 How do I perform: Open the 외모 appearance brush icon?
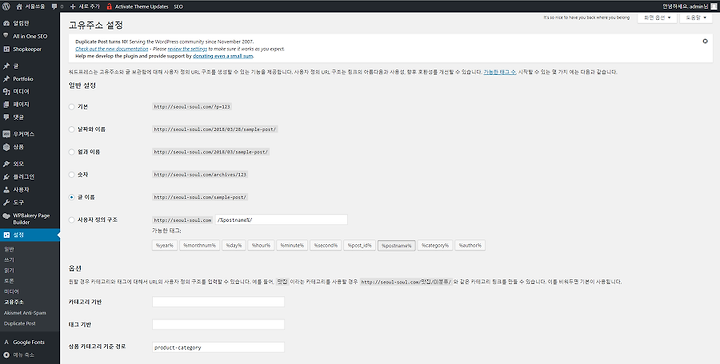6,164
